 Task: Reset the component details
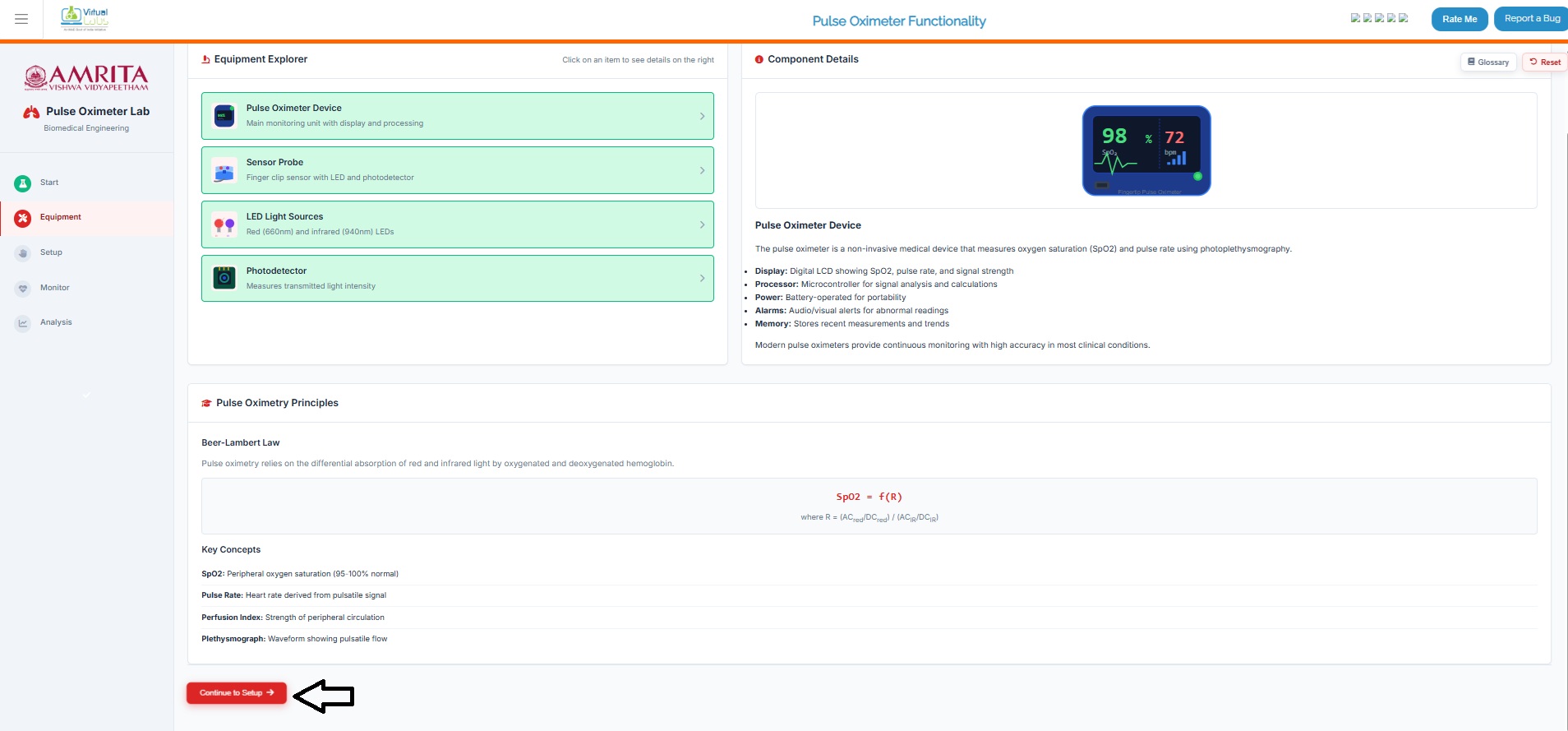point(1545,62)
